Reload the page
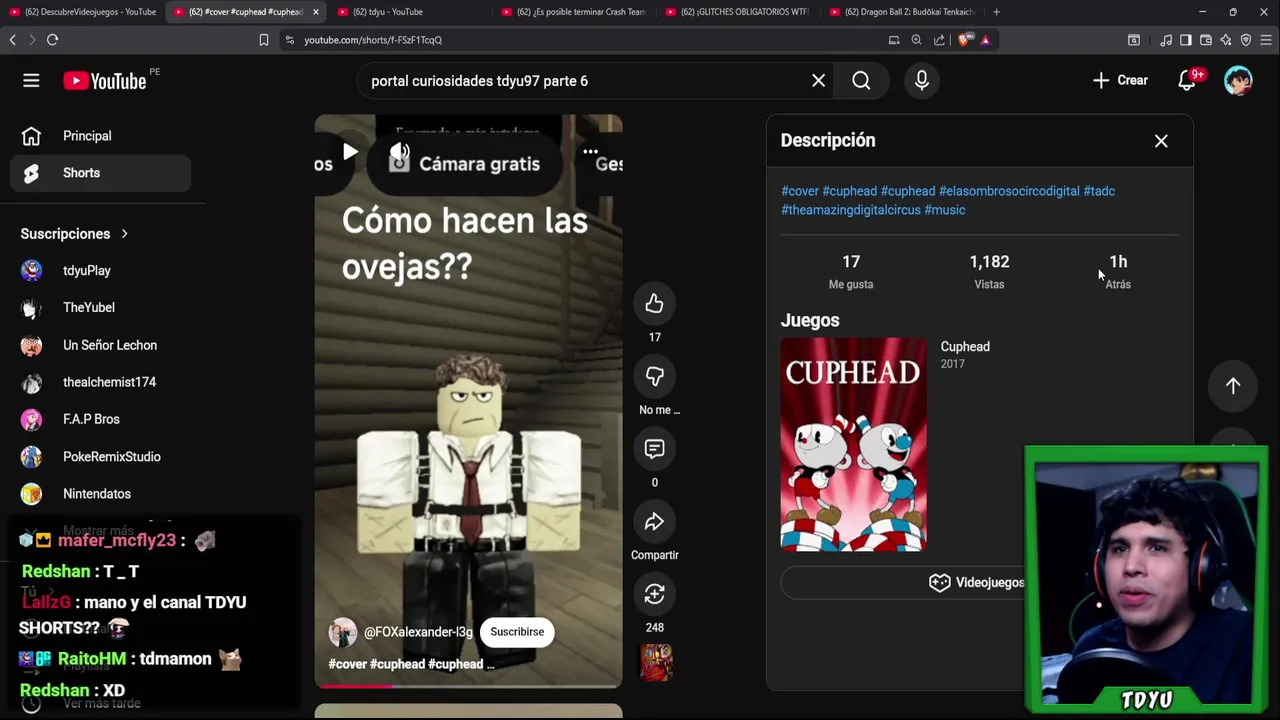 coord(52,40)
